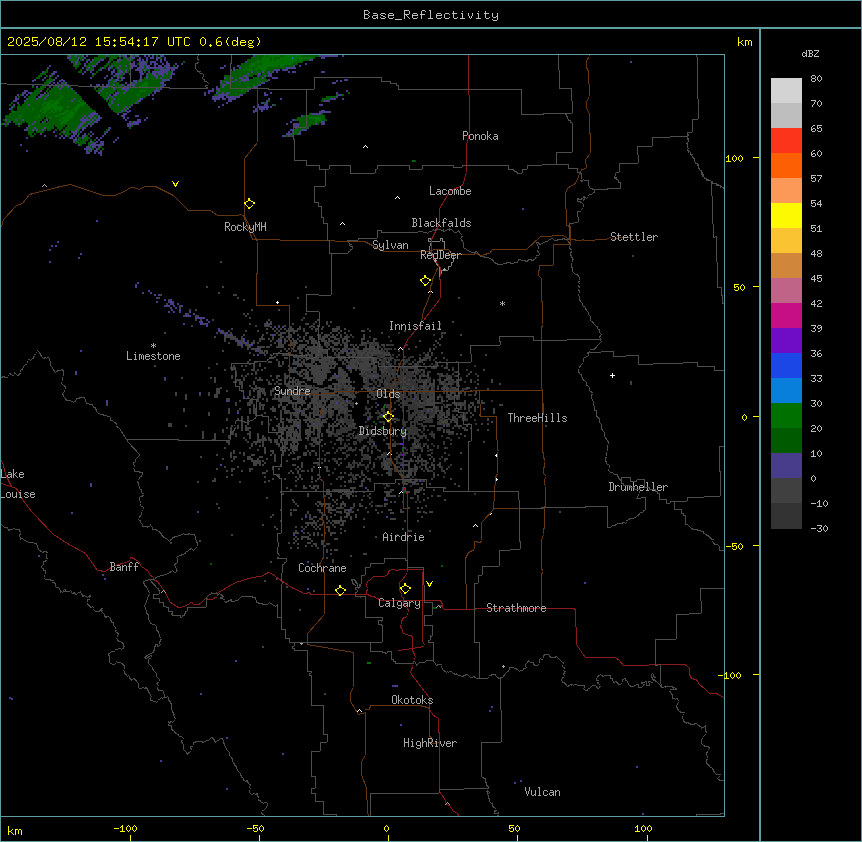
Task: Click the asterisk marker above Limestone
Action: click(x=153, y=346)
